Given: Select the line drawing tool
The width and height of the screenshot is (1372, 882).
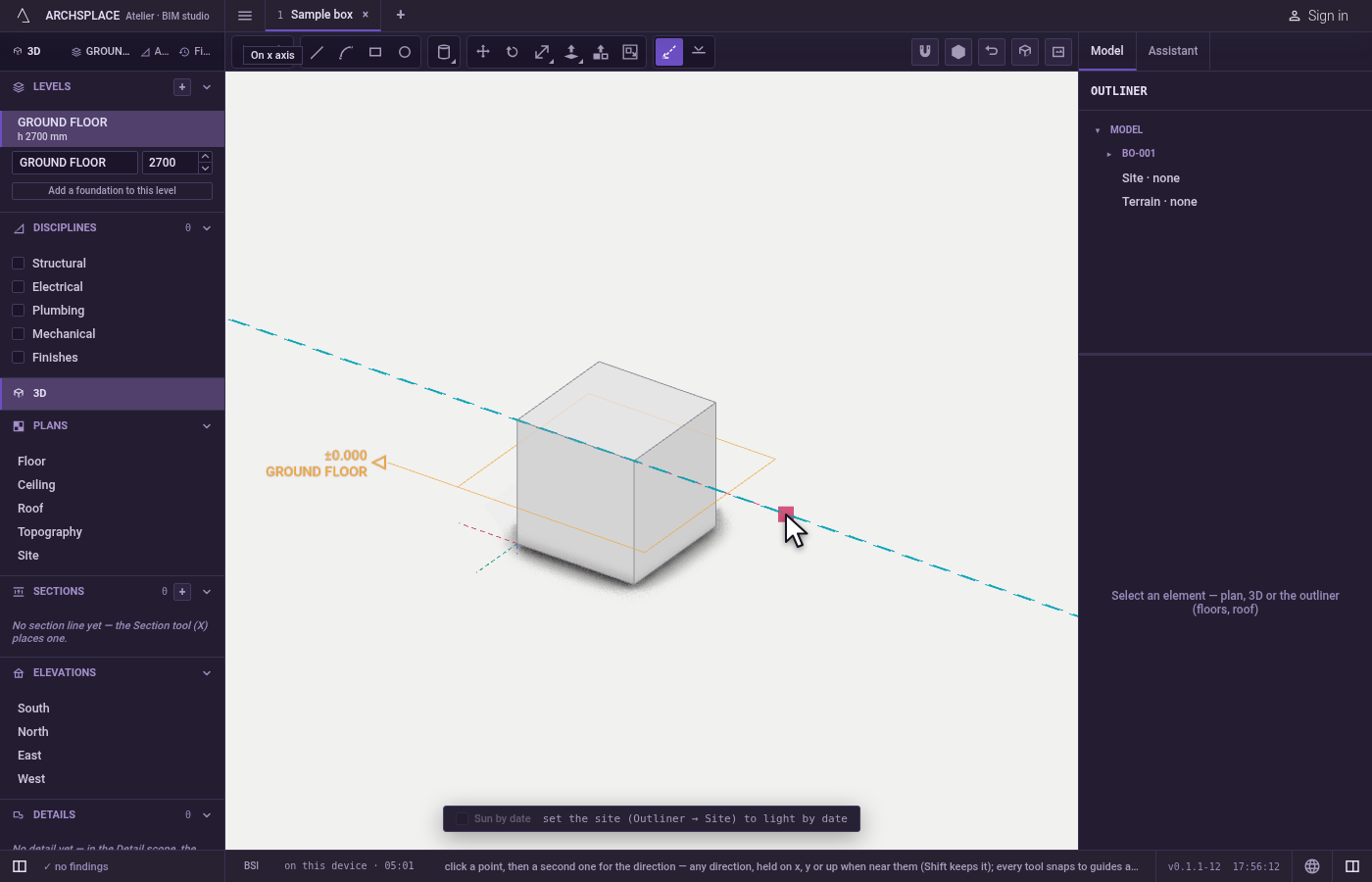Looking at the screenshot, I should (317, 53).
